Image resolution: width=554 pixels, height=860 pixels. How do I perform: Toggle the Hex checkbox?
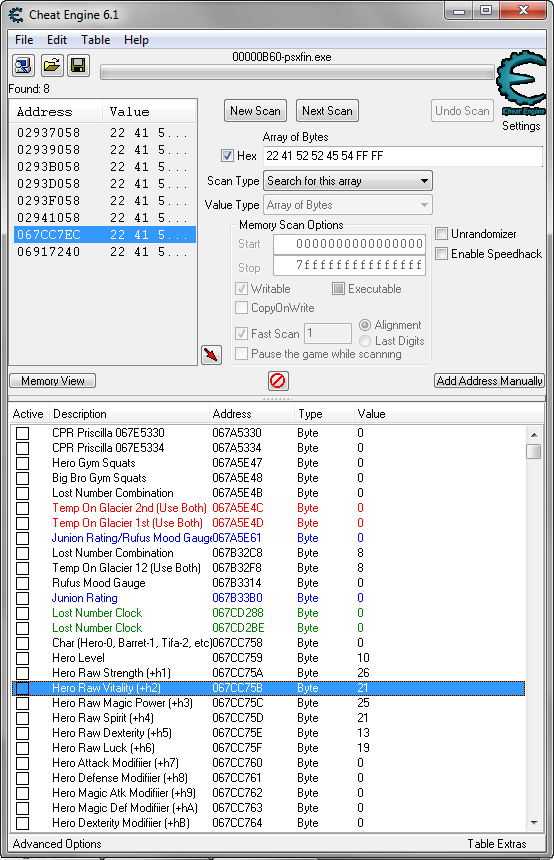point(227,156)
